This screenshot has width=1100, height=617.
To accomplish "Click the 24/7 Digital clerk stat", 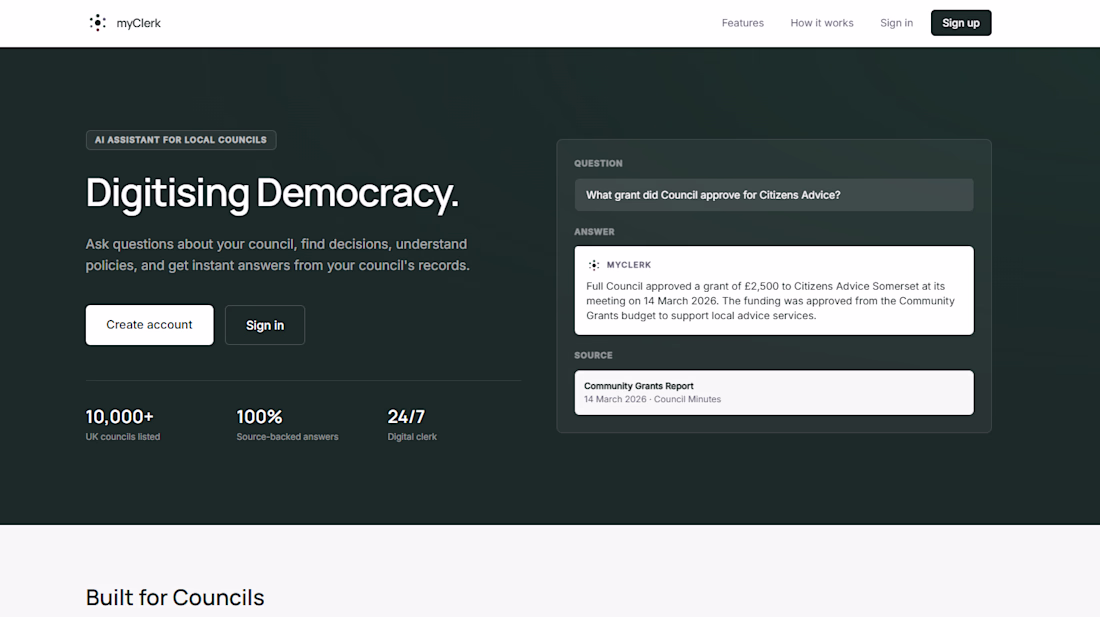I will click(x=412, y=425).
